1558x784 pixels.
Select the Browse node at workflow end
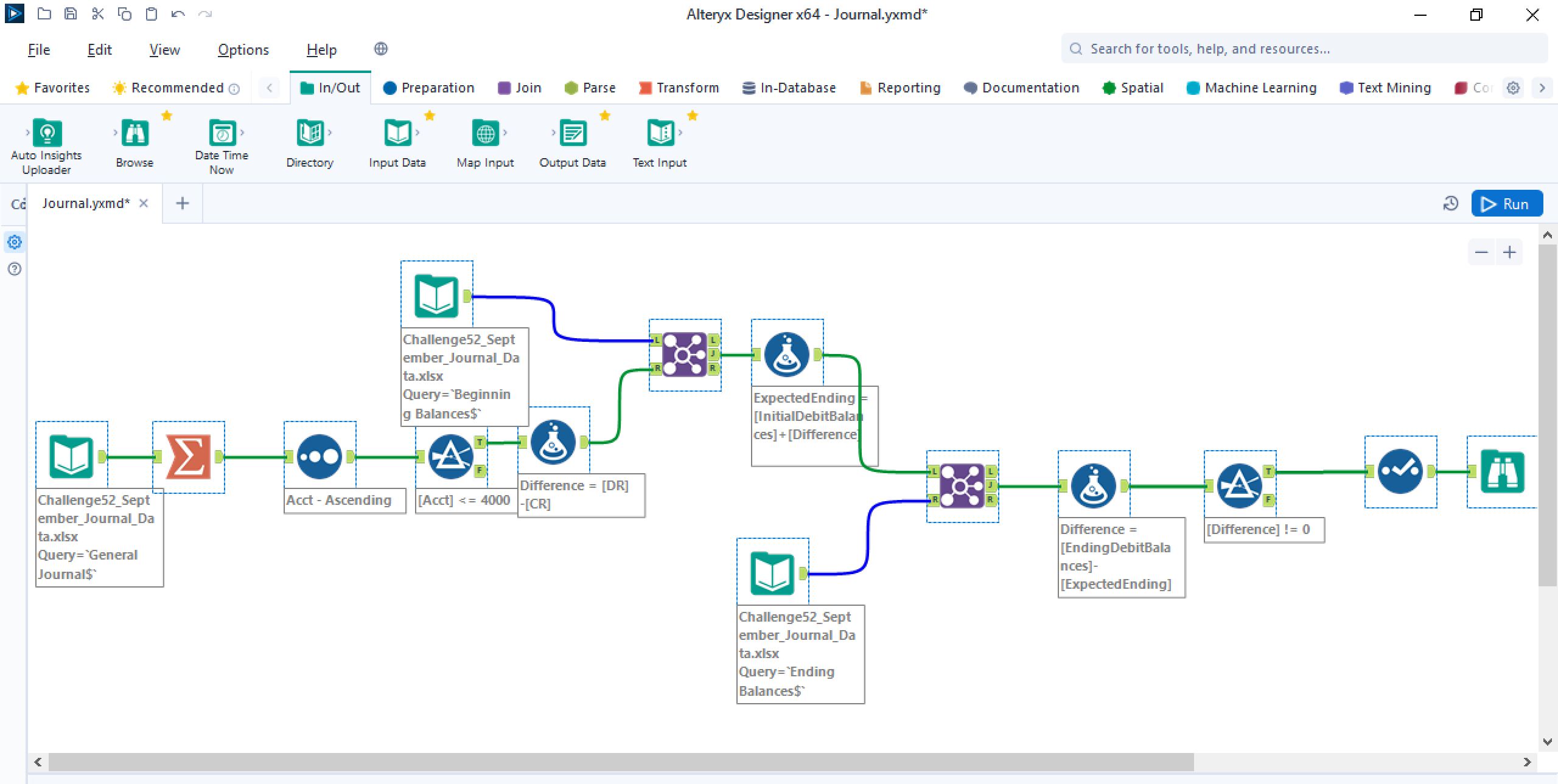point(1503,471)
